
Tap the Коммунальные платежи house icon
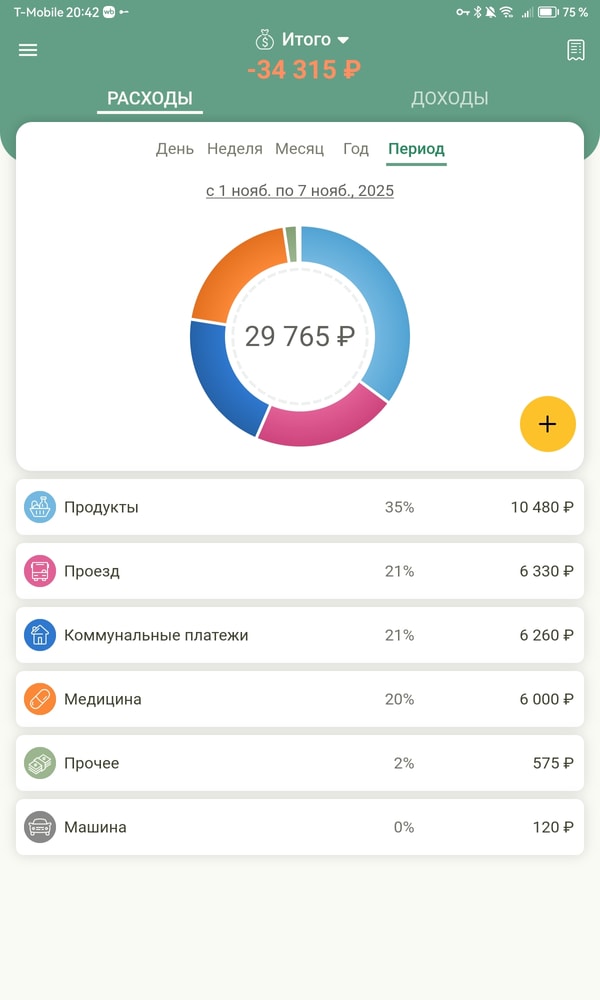point(40,635)
